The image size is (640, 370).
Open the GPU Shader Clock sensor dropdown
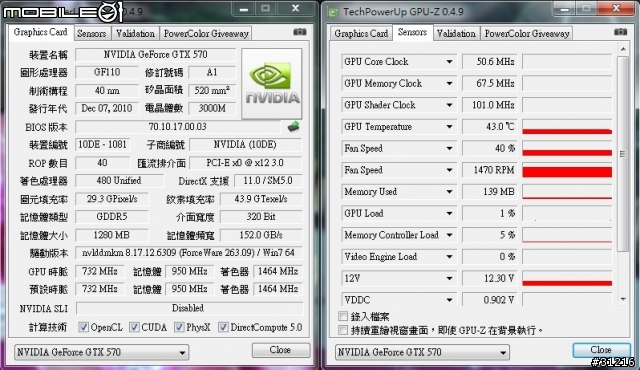pyautogui.click(x=449, y=105)
